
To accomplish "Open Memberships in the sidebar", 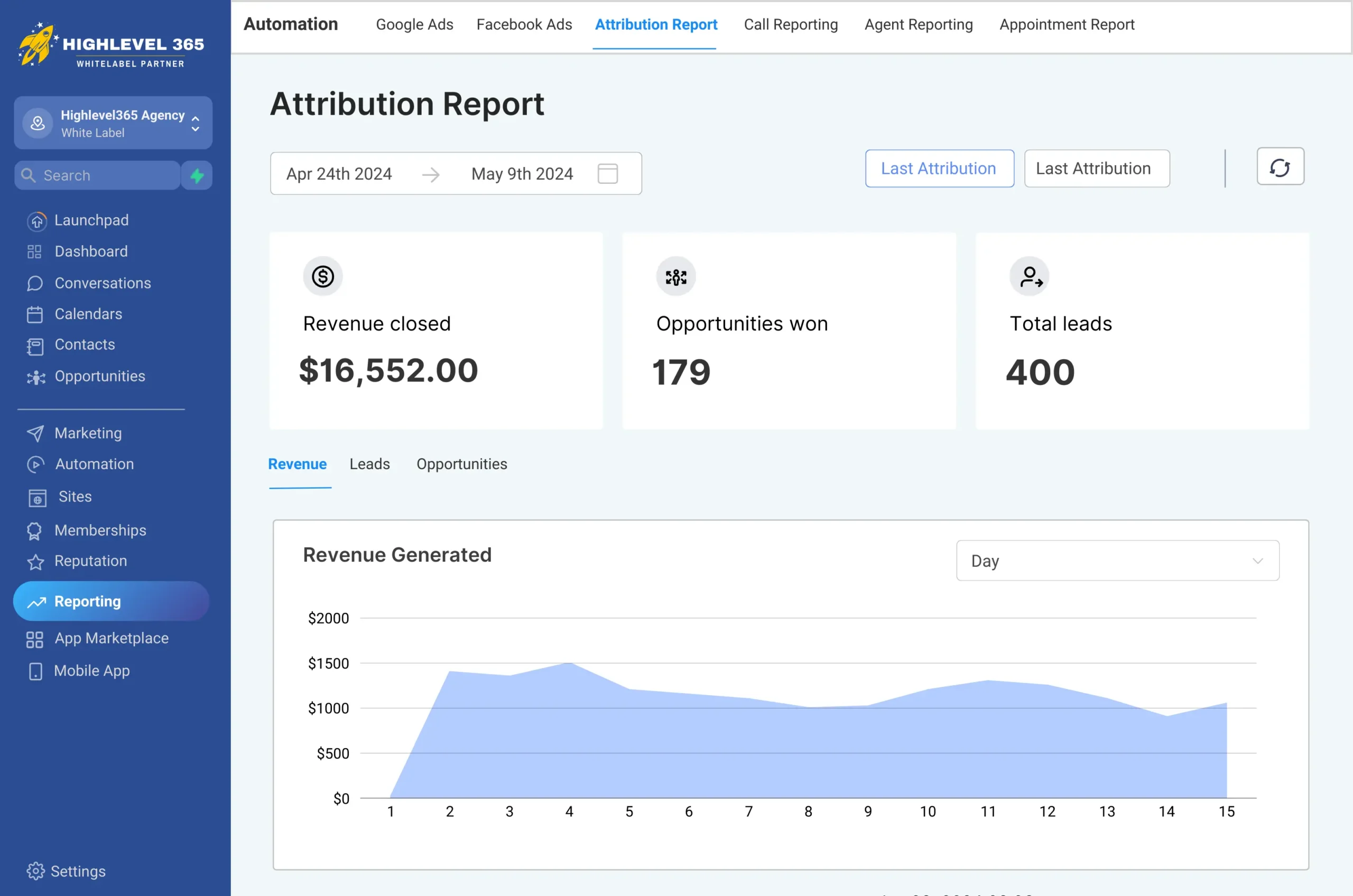I will pyautogui.click(x=100, y=530).
